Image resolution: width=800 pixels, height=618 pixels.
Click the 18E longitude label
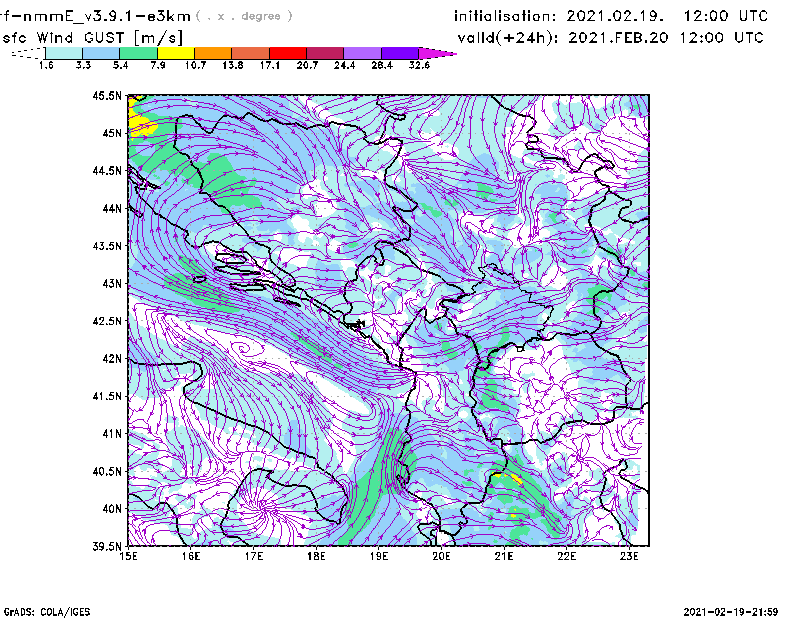tap(316, 556)
